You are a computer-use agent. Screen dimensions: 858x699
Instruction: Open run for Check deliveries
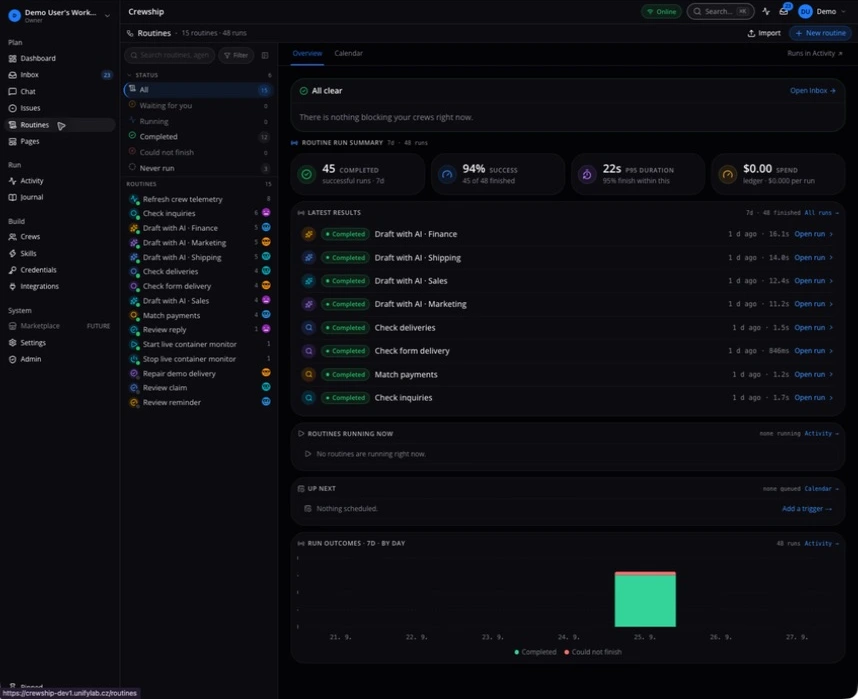813,328
